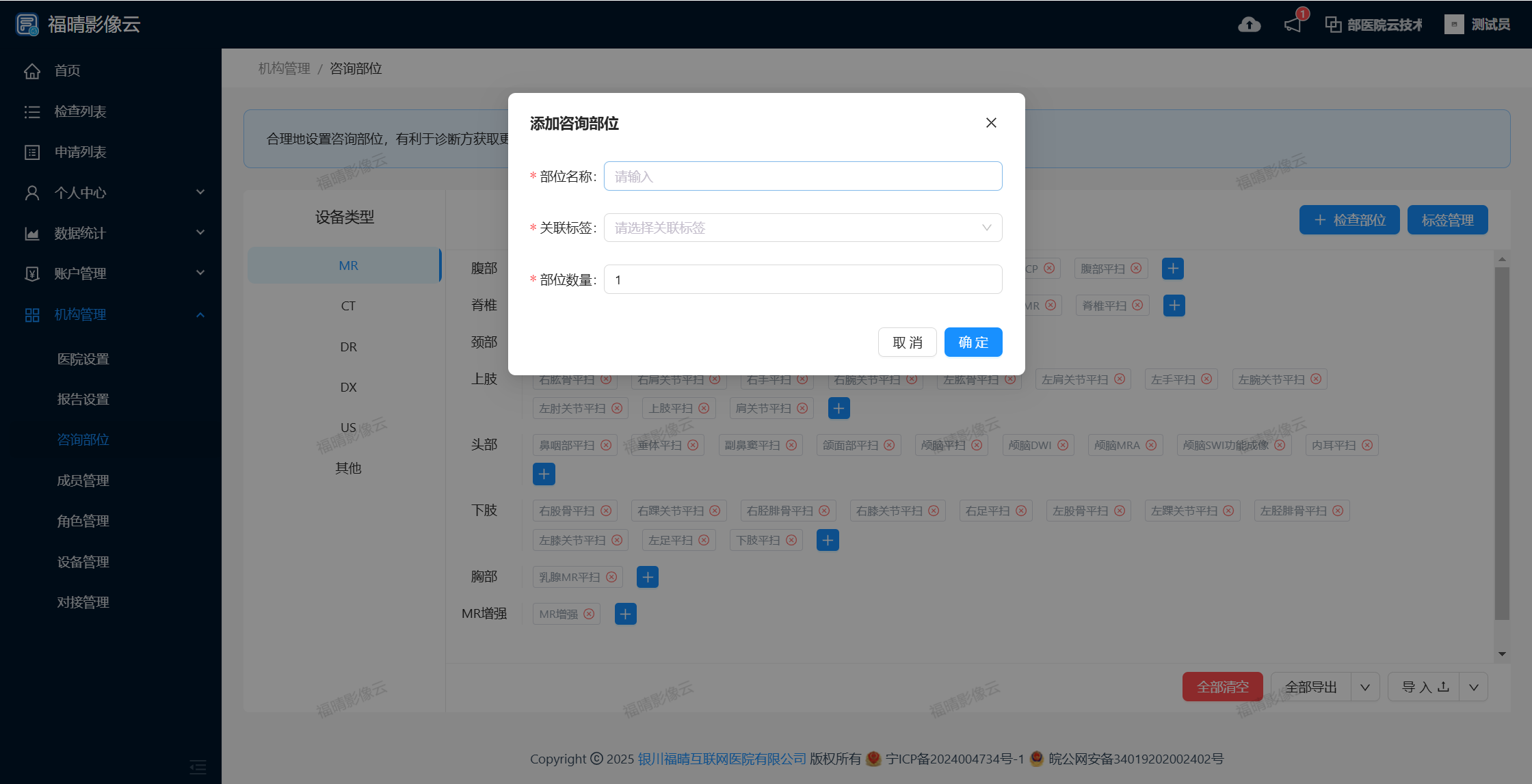Remove the 乳腺MR平扫 tag via x icon
Image resolution: width=1532 pixels, height=784 pixels.
pyautogui.click(x=611, y=577)
